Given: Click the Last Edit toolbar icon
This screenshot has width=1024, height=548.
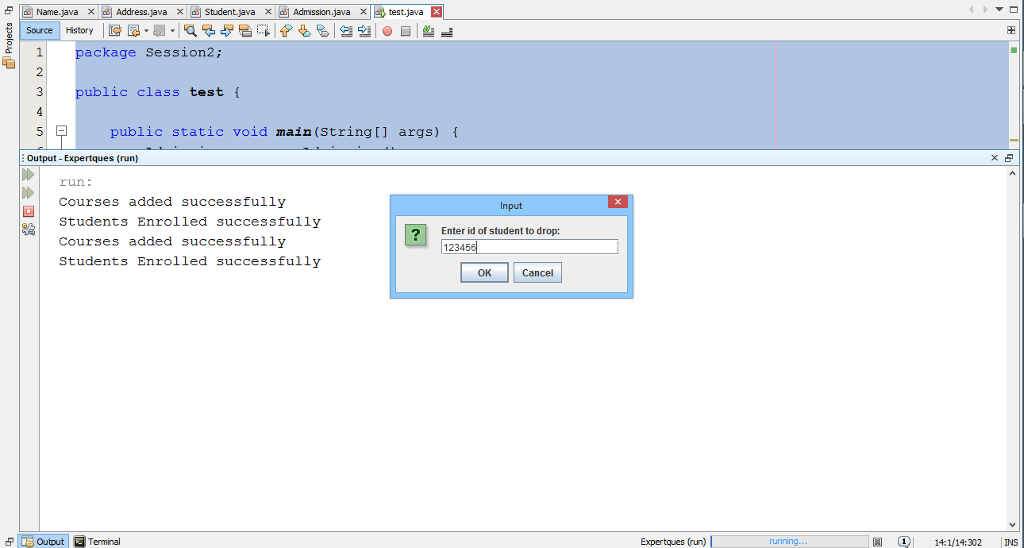Looking at the screenshot, I should [x=115, y=31].
